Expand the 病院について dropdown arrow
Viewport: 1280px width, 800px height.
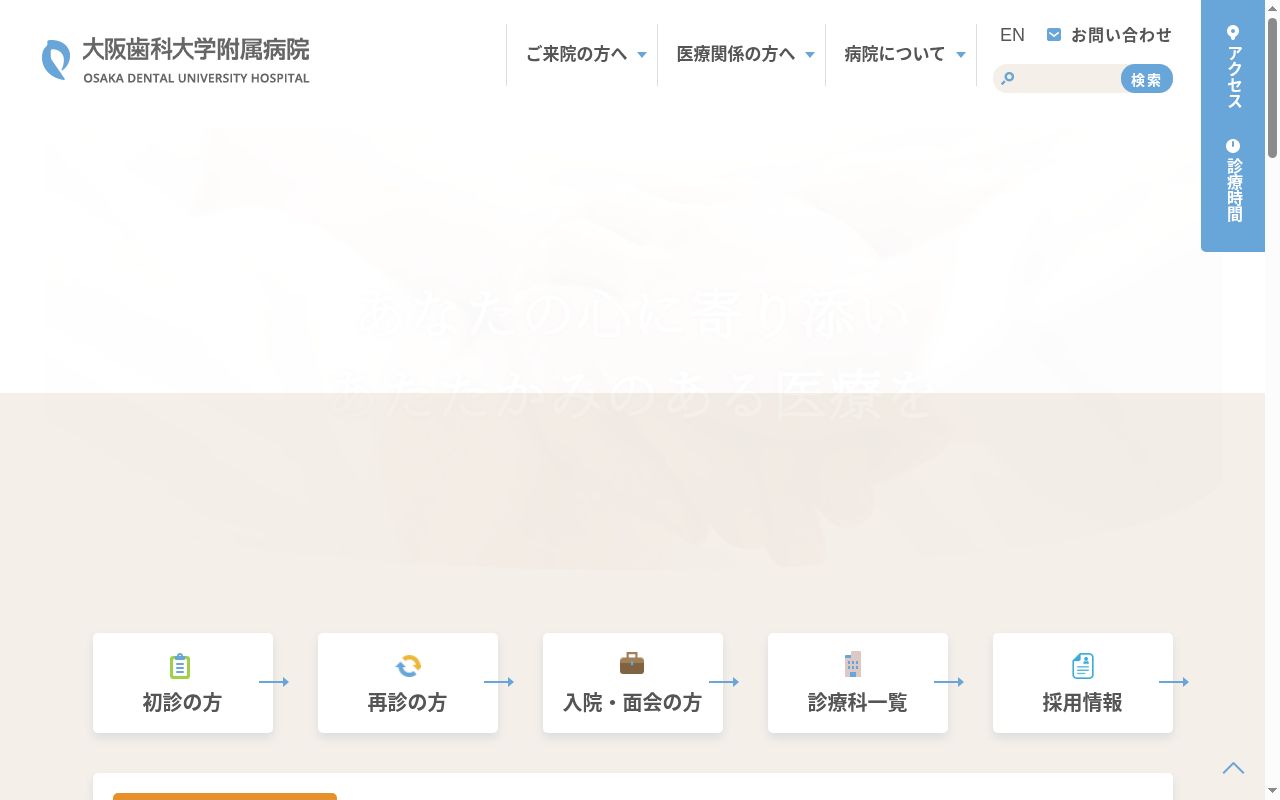tap(961, 55)
